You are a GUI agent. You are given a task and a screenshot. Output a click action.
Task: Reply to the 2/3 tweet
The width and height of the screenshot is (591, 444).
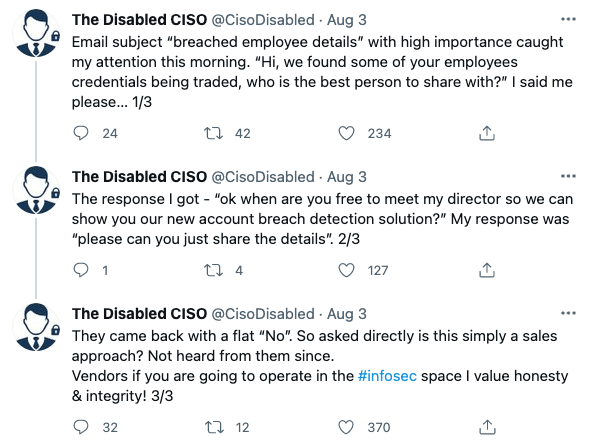tap(81, 270)
